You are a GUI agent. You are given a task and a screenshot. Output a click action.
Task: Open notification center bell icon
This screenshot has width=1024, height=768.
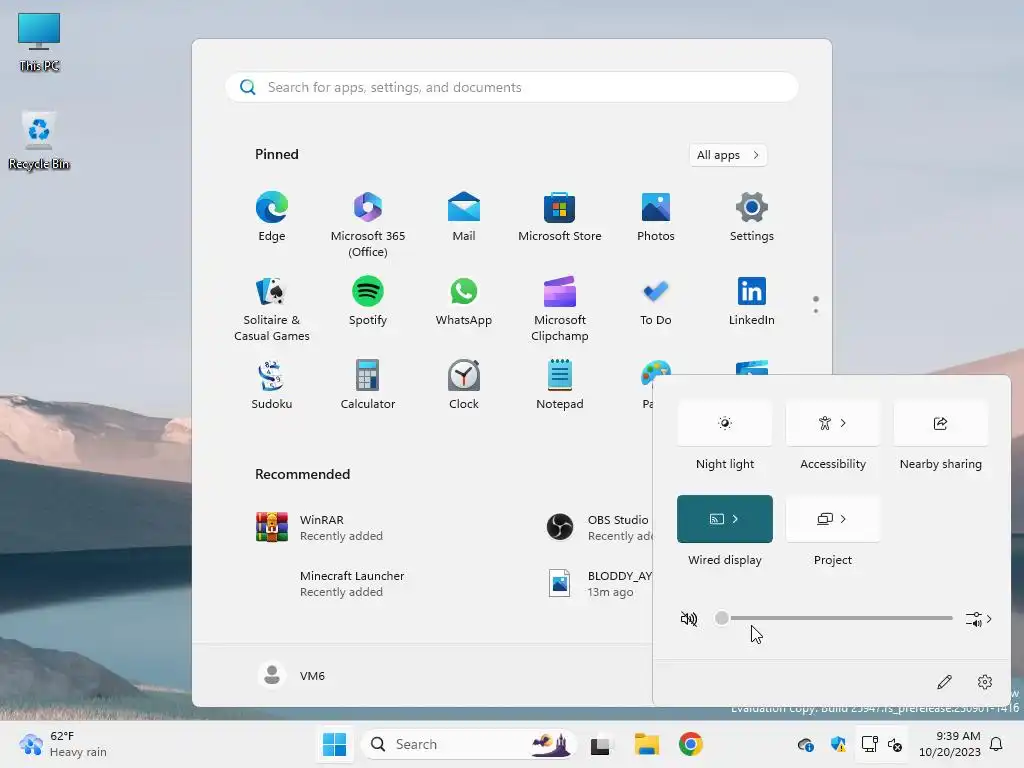pos(996,744)
